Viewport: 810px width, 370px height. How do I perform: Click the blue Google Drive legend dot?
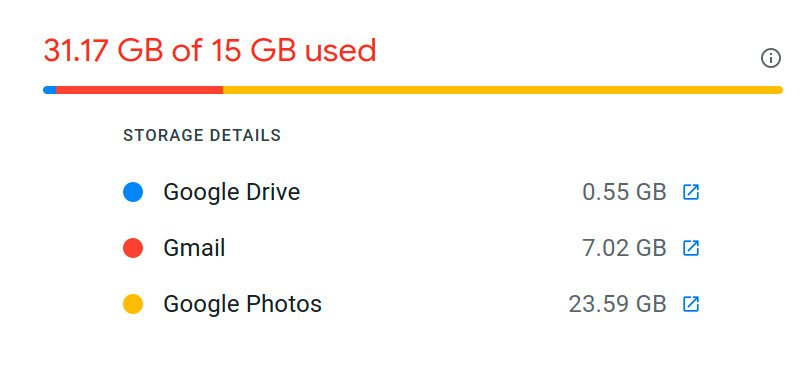point(133,192)
